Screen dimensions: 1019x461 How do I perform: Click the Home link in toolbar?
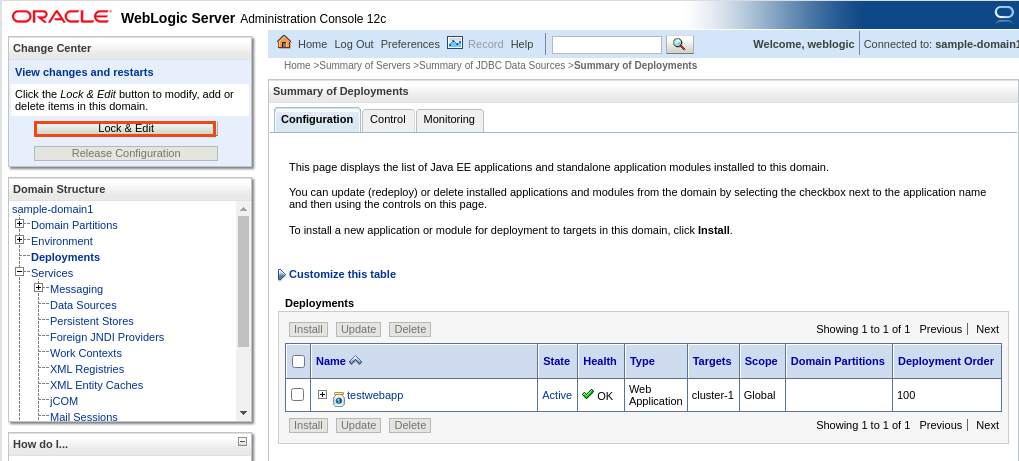coord(313,44)
